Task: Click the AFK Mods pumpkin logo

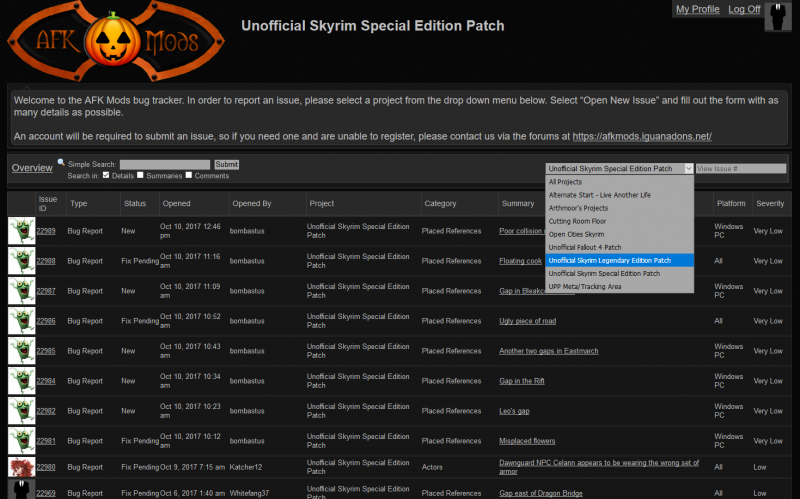Action: pos(115,41)
